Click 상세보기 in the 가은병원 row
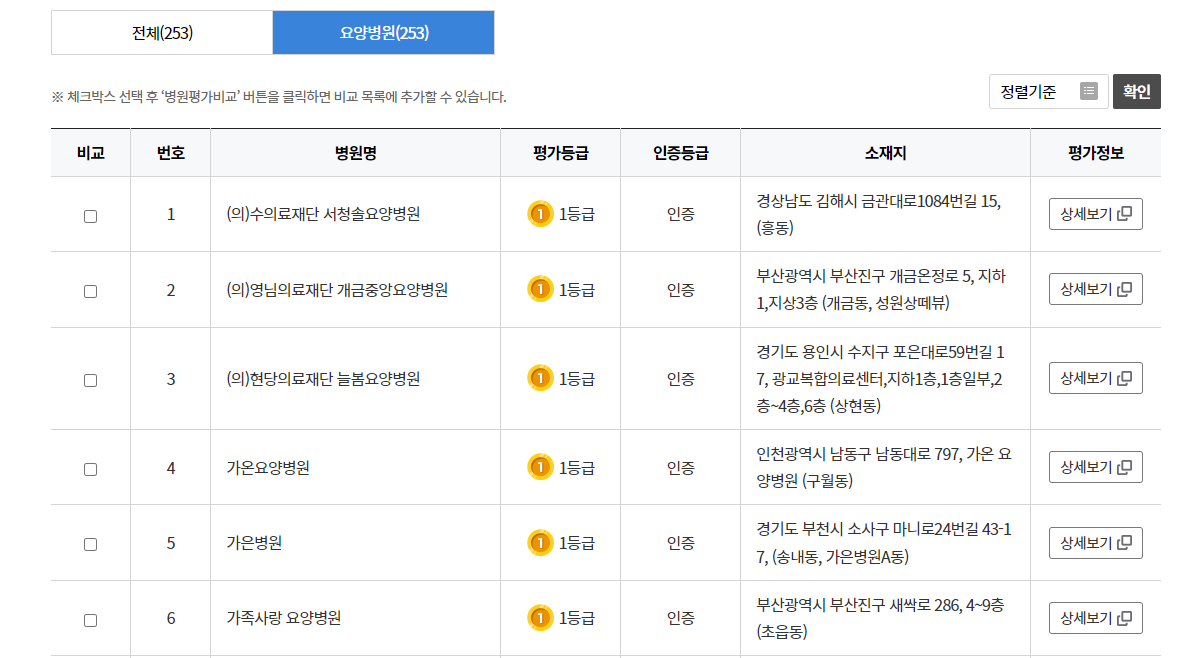The width and height of the screenshot is (1197, 658). pos(1095,543)
